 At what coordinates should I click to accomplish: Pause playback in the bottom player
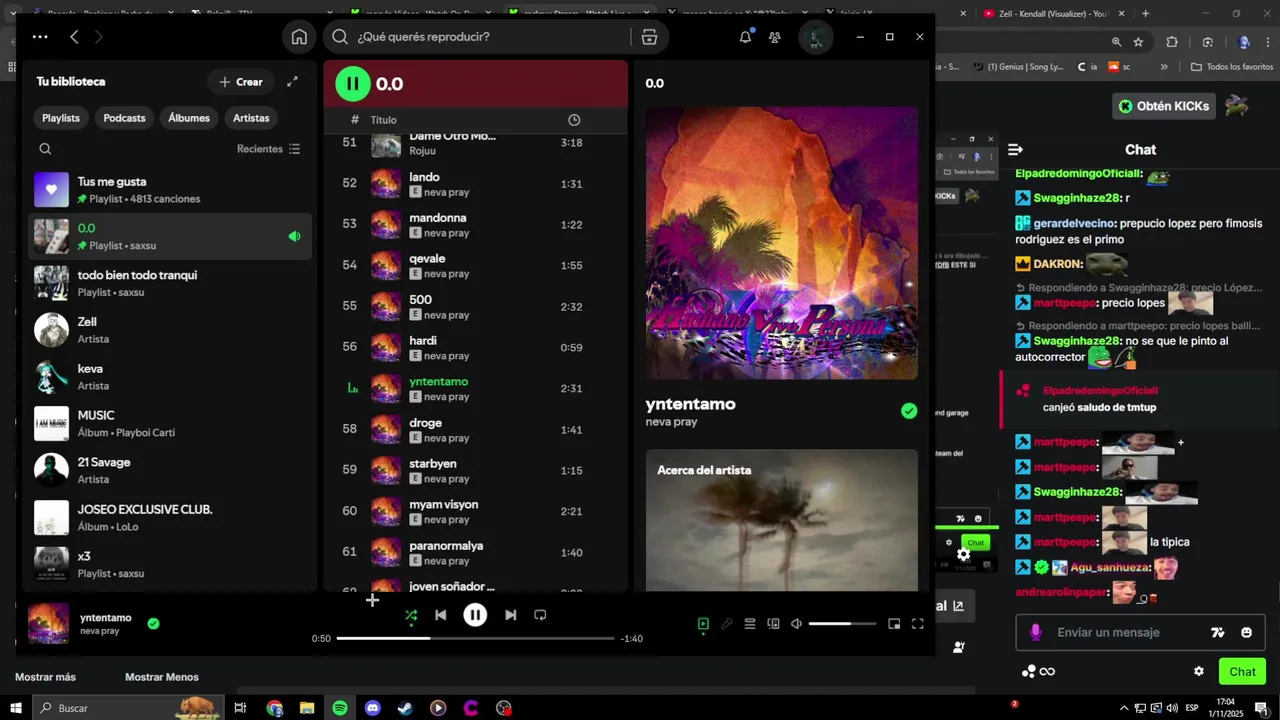[x=475, y=615]
